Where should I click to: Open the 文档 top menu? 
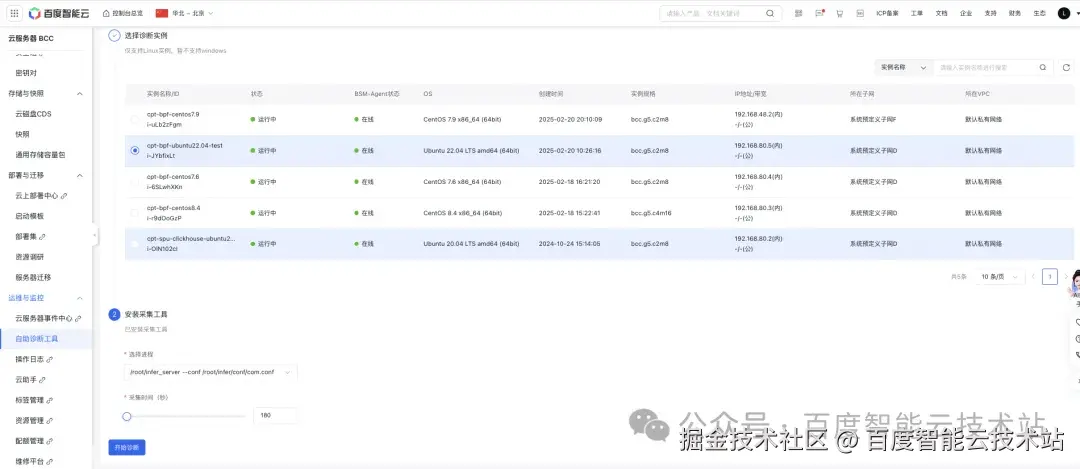point(942,13)
